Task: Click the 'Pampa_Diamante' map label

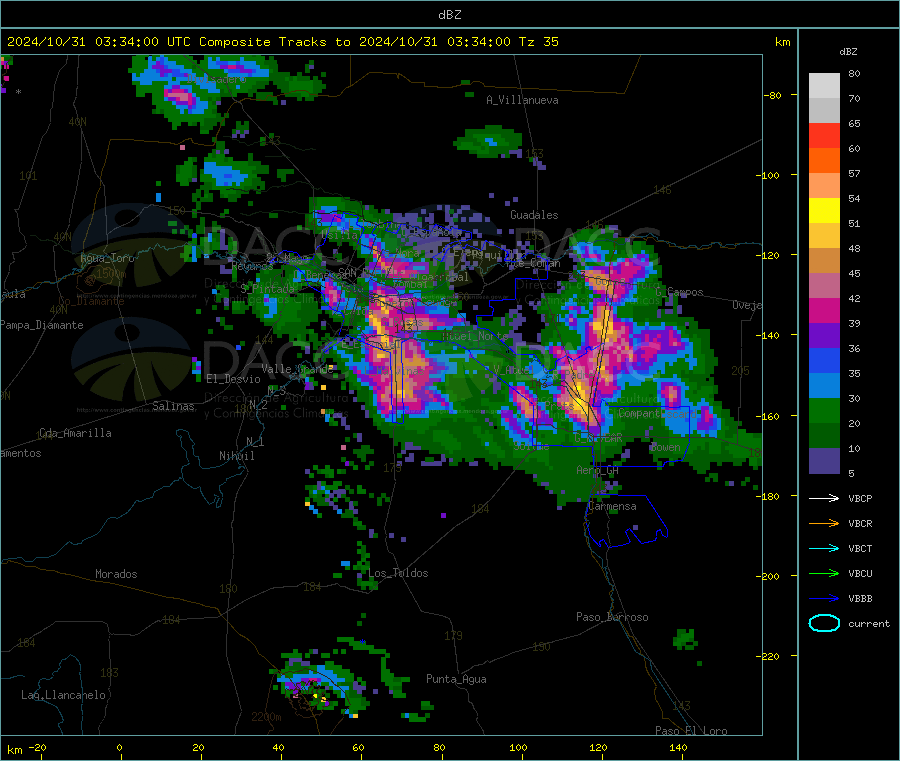Action: 41,325
